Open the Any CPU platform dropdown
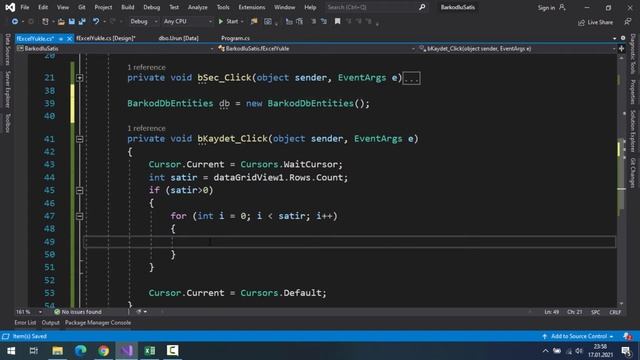The width and height of the screenshot is (640, 360). click(188, 21)
